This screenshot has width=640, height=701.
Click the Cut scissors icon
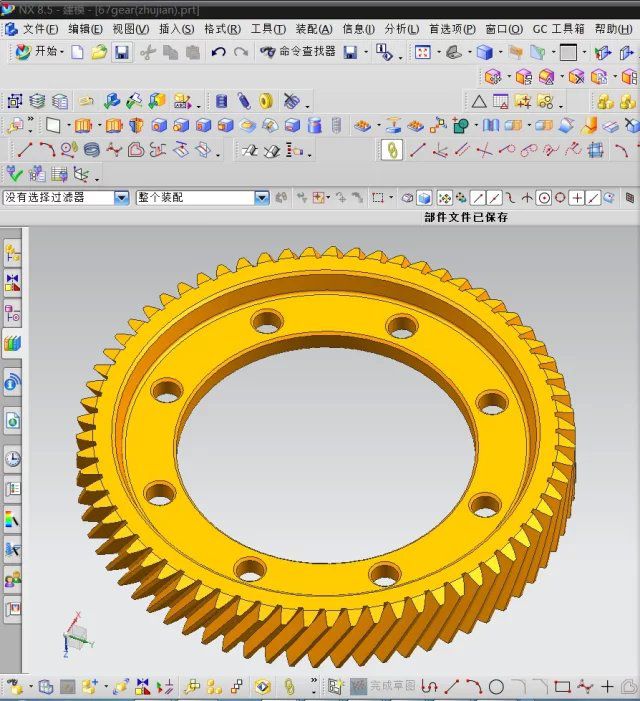pyautogui.click(x=148, y=52)
